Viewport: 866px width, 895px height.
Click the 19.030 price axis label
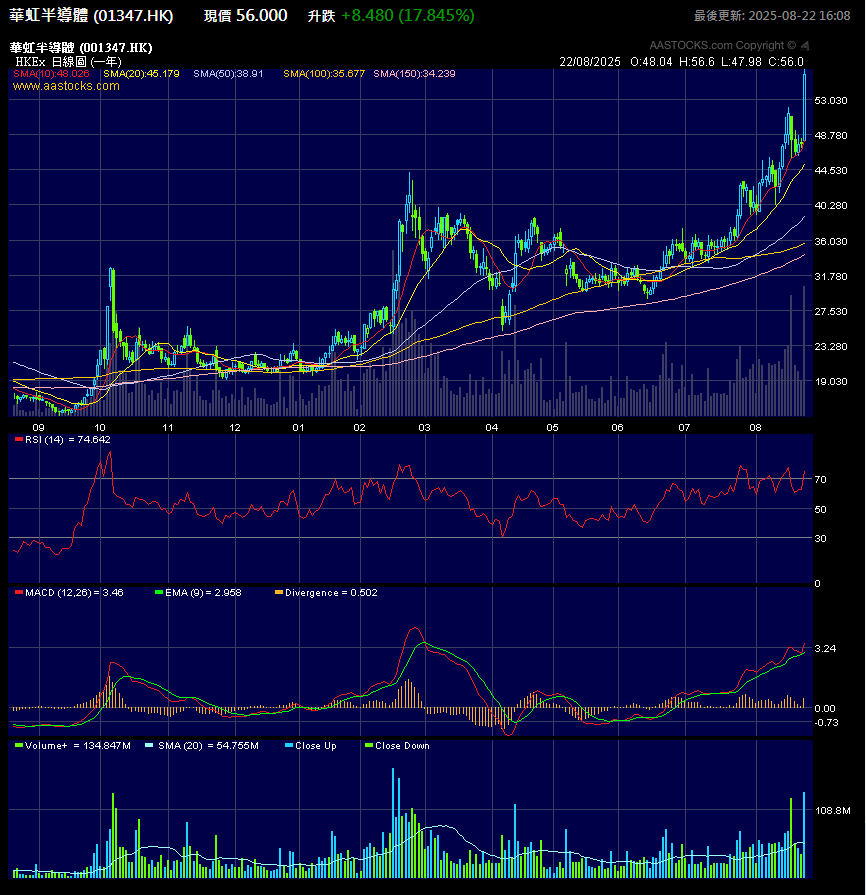[831, 381]
